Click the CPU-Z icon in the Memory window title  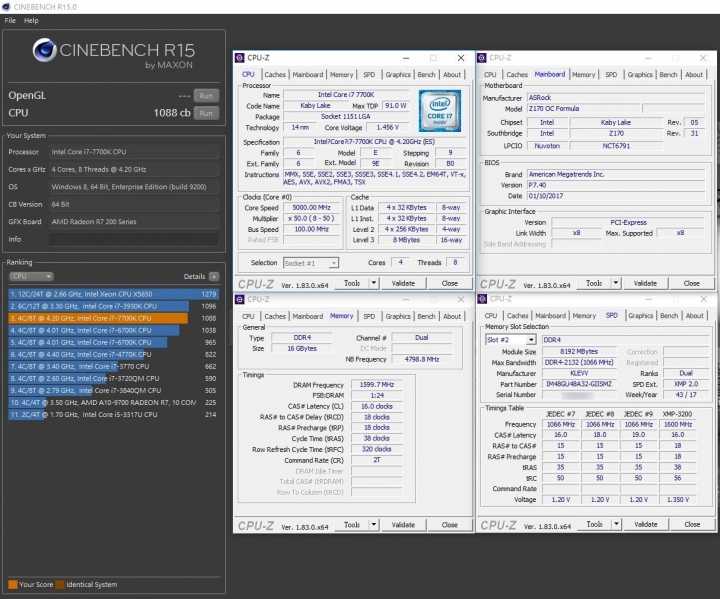240,300
